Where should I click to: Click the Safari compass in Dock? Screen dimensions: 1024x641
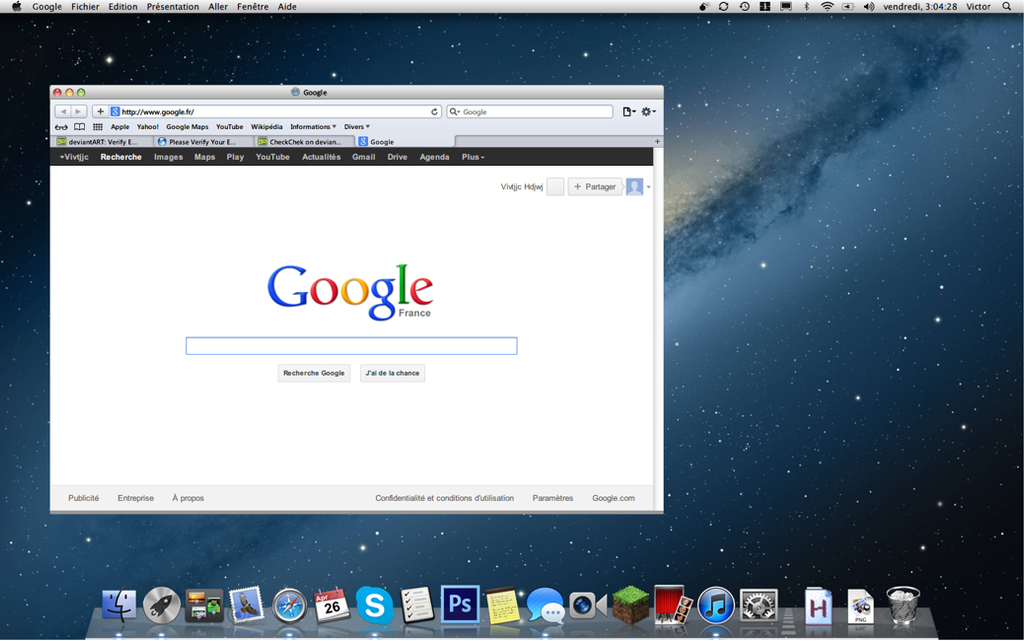click(x=289, y=606)
